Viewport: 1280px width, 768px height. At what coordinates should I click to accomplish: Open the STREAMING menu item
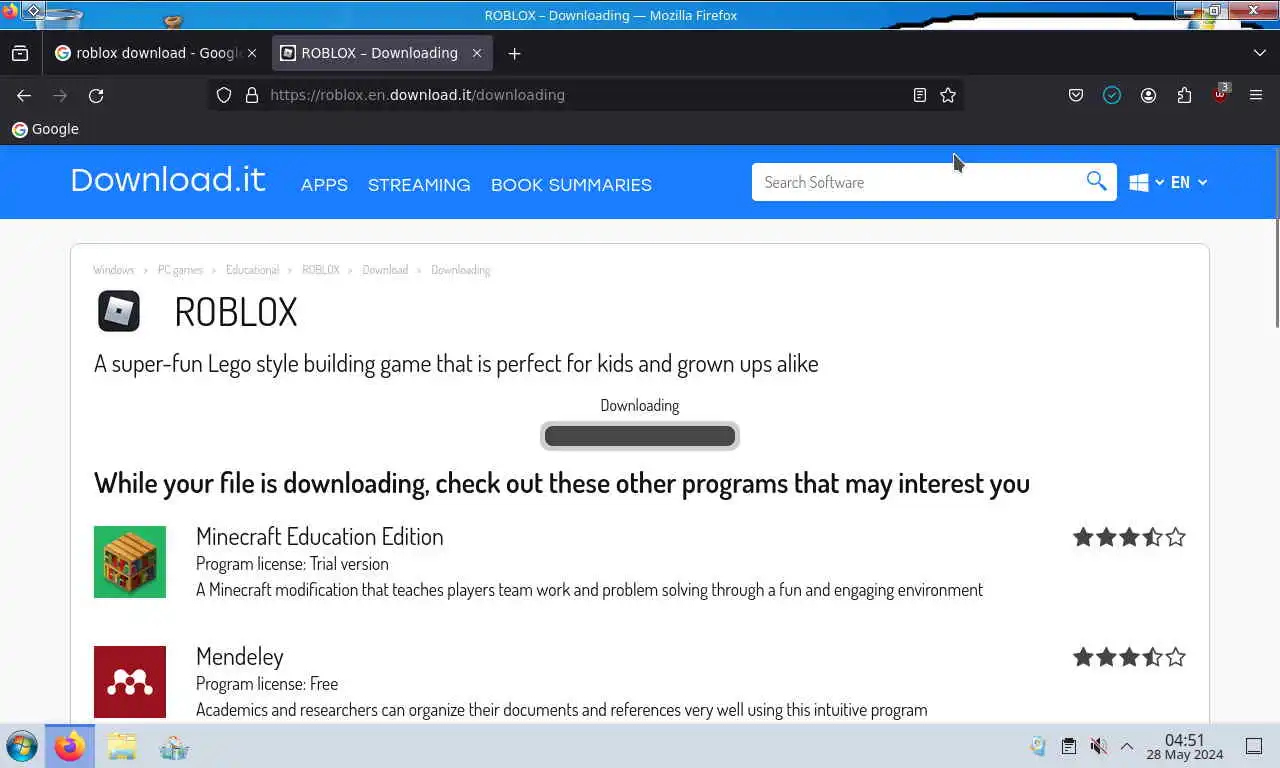(x=419, y=185)
